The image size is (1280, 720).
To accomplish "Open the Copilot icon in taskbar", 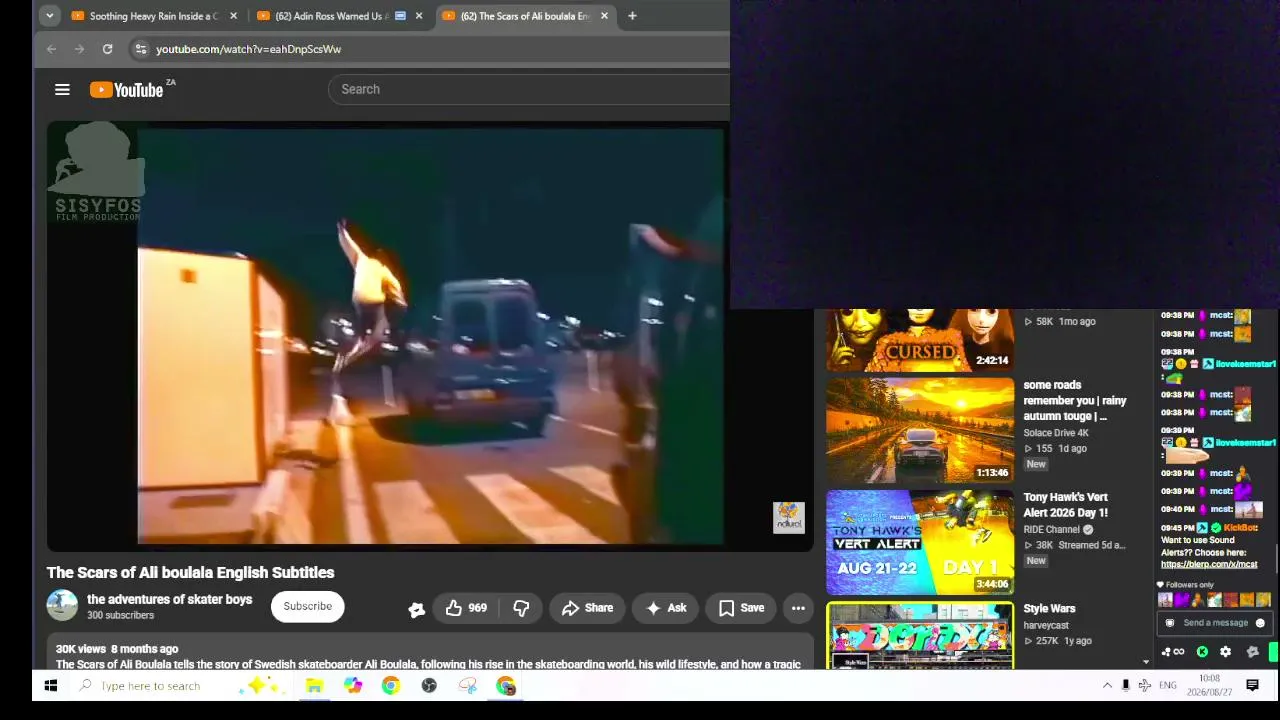I will (353, 686).
